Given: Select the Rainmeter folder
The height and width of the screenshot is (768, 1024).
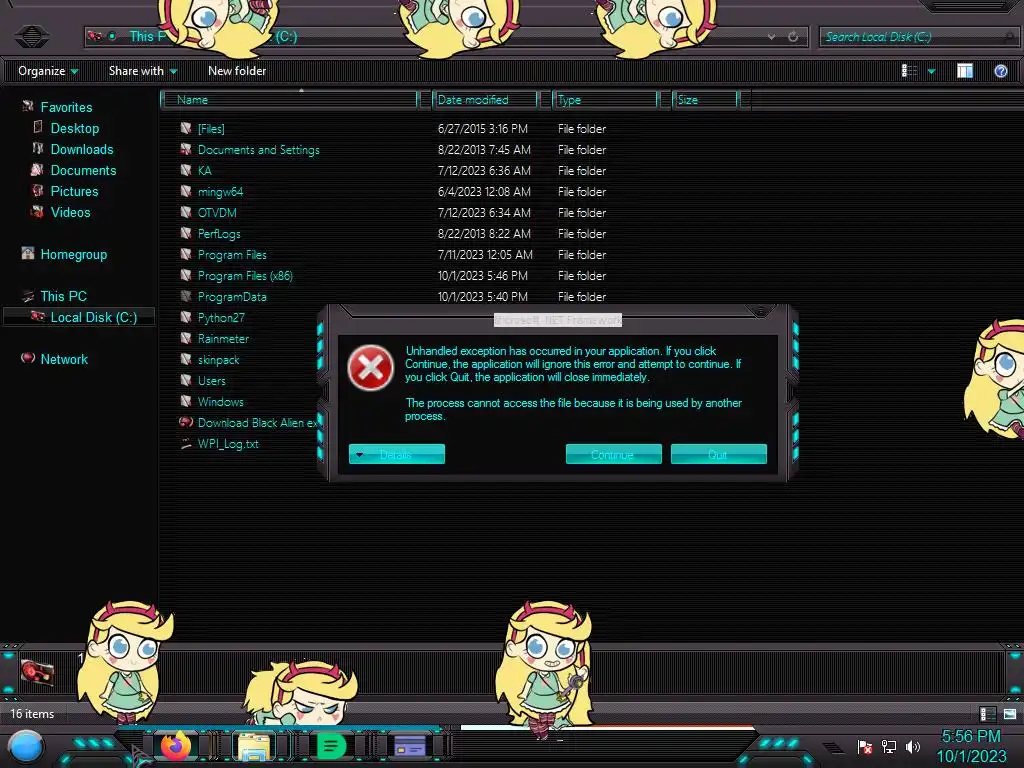Looking at the screenshot, I should (x=223, y=338).
